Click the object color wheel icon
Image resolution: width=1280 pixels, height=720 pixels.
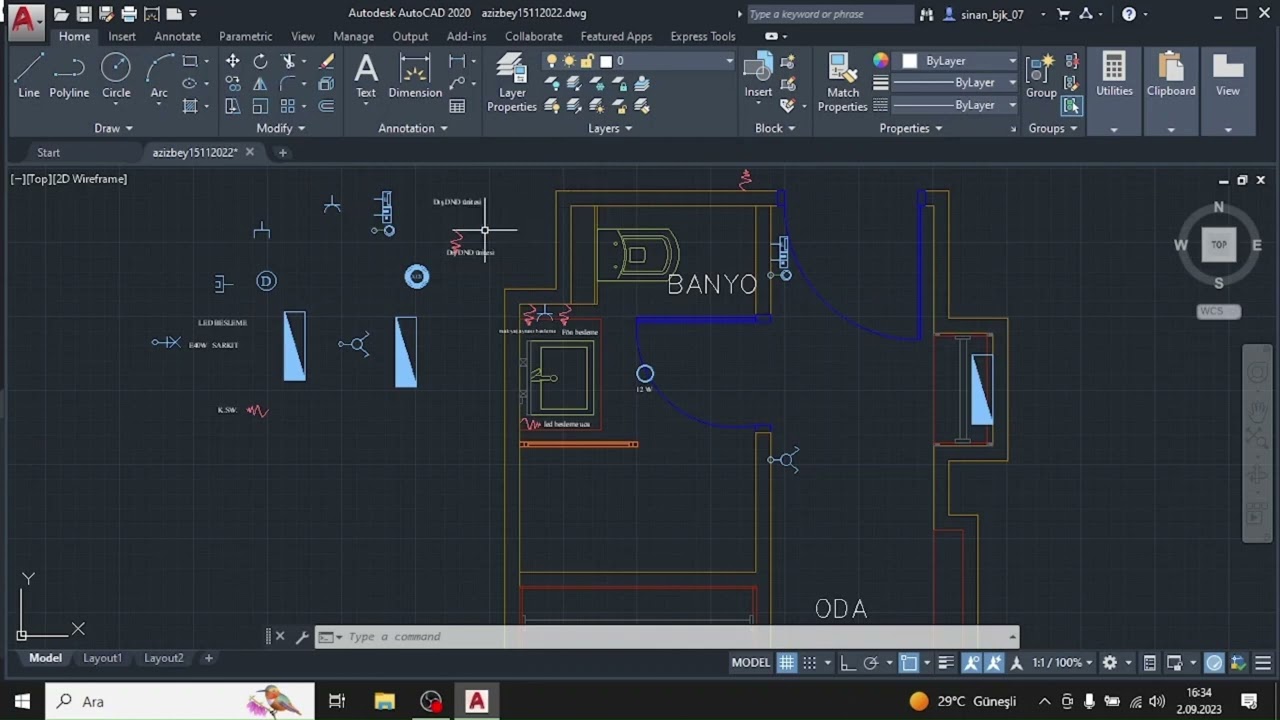coord(880,61)
